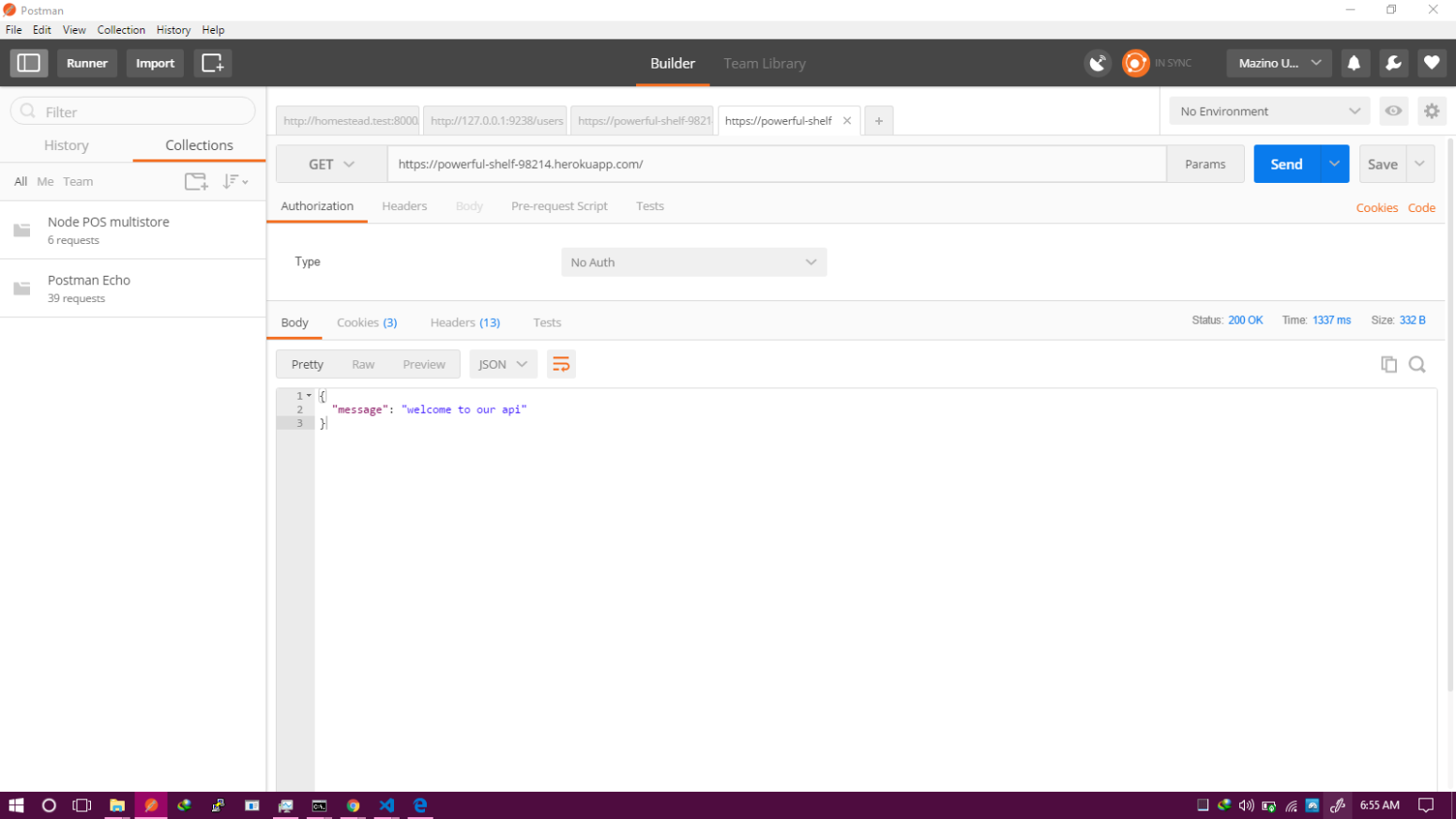Open the Collection menu

pos(121,29)
